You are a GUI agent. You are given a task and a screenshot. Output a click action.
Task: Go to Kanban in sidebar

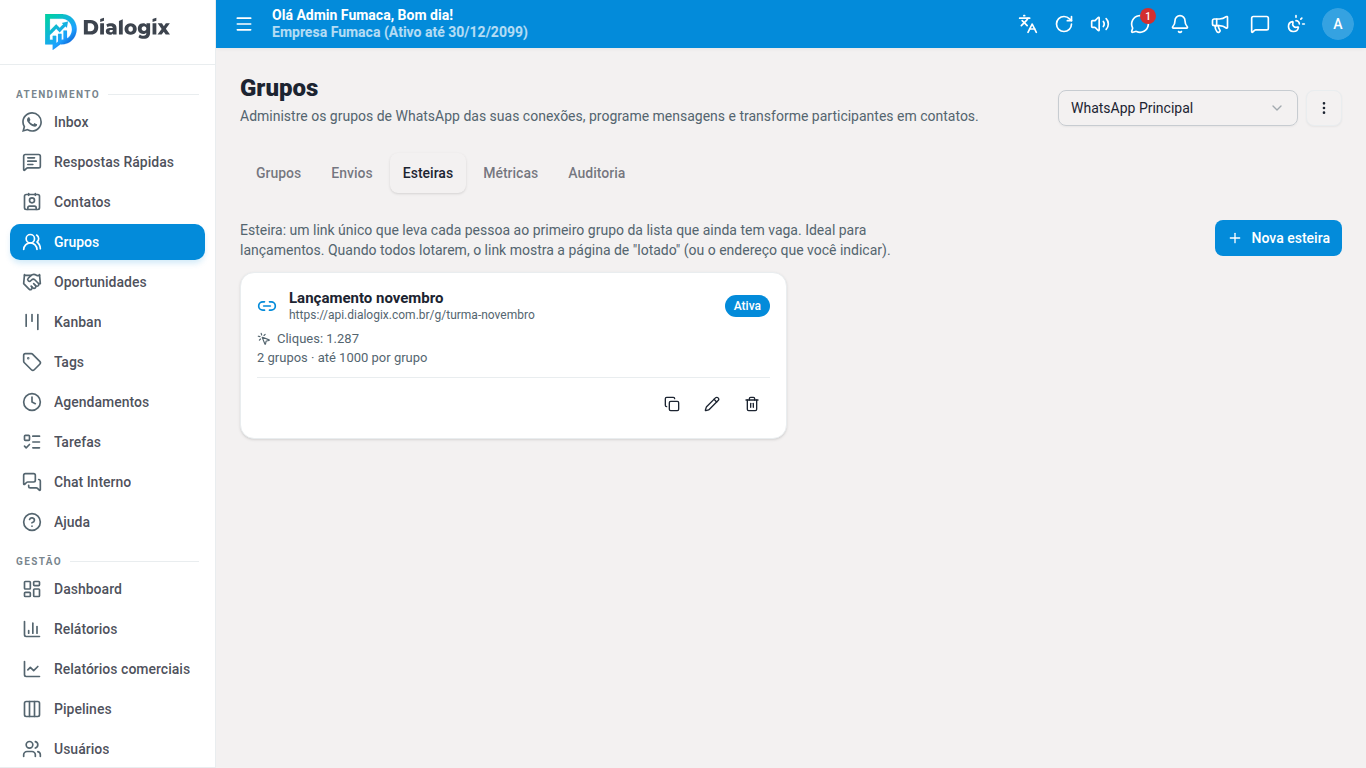coord(108,322)
